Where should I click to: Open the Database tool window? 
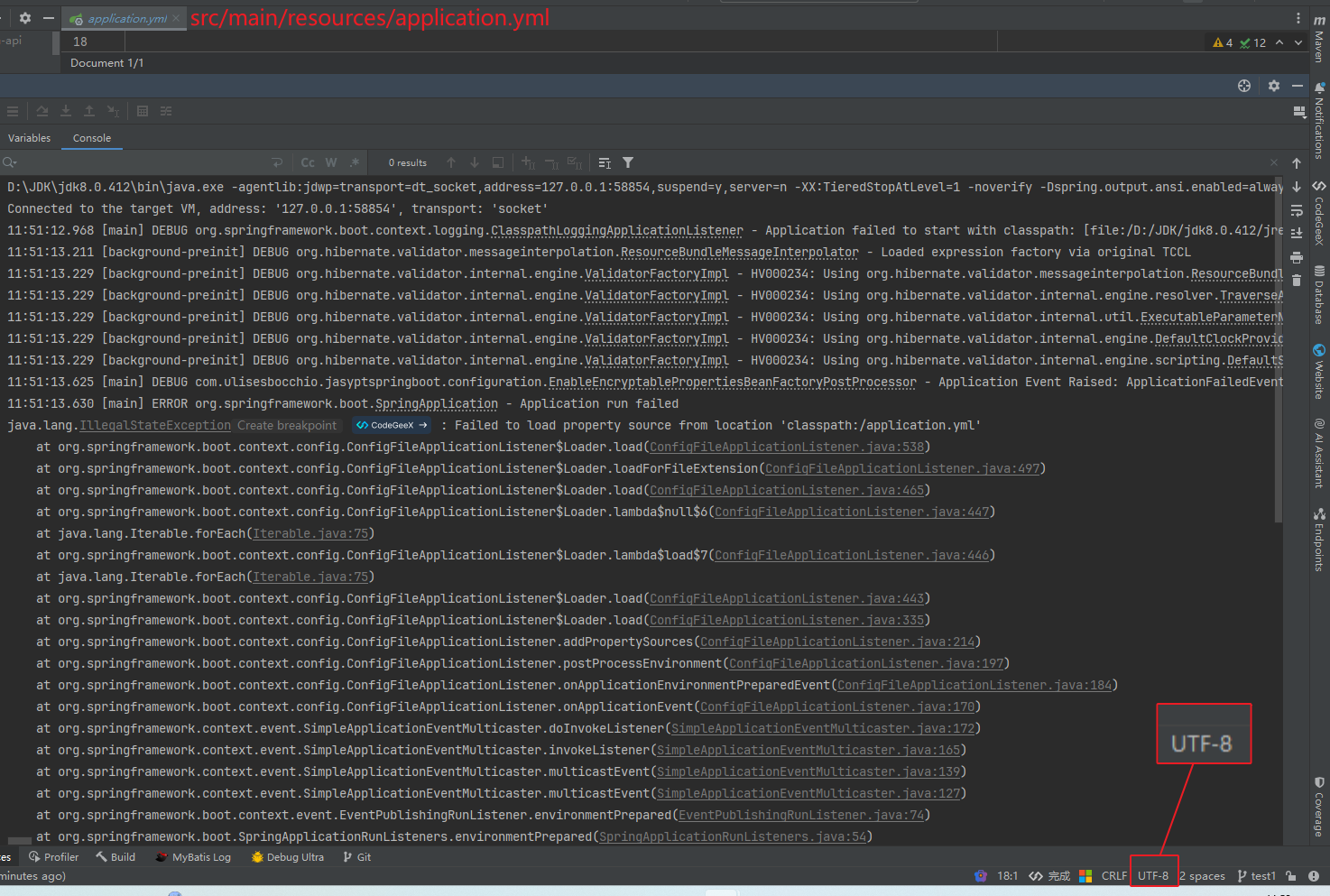point(1319,294)
